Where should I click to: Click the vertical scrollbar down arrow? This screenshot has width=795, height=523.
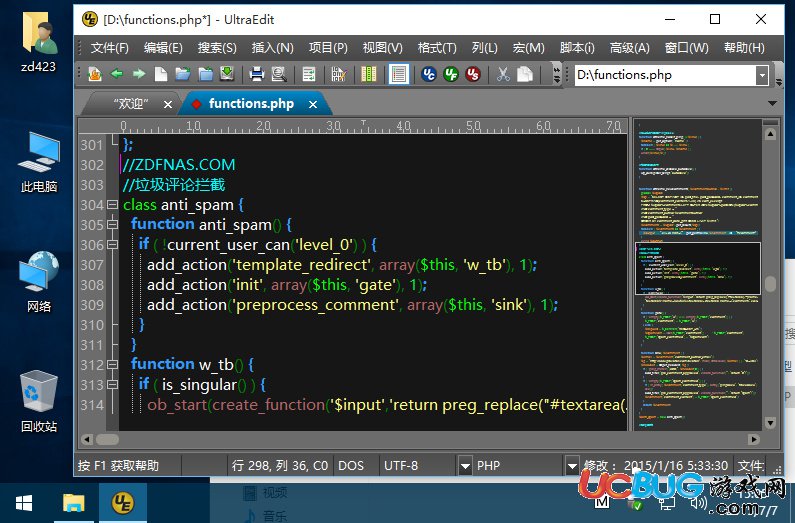[x=770, y=423]
